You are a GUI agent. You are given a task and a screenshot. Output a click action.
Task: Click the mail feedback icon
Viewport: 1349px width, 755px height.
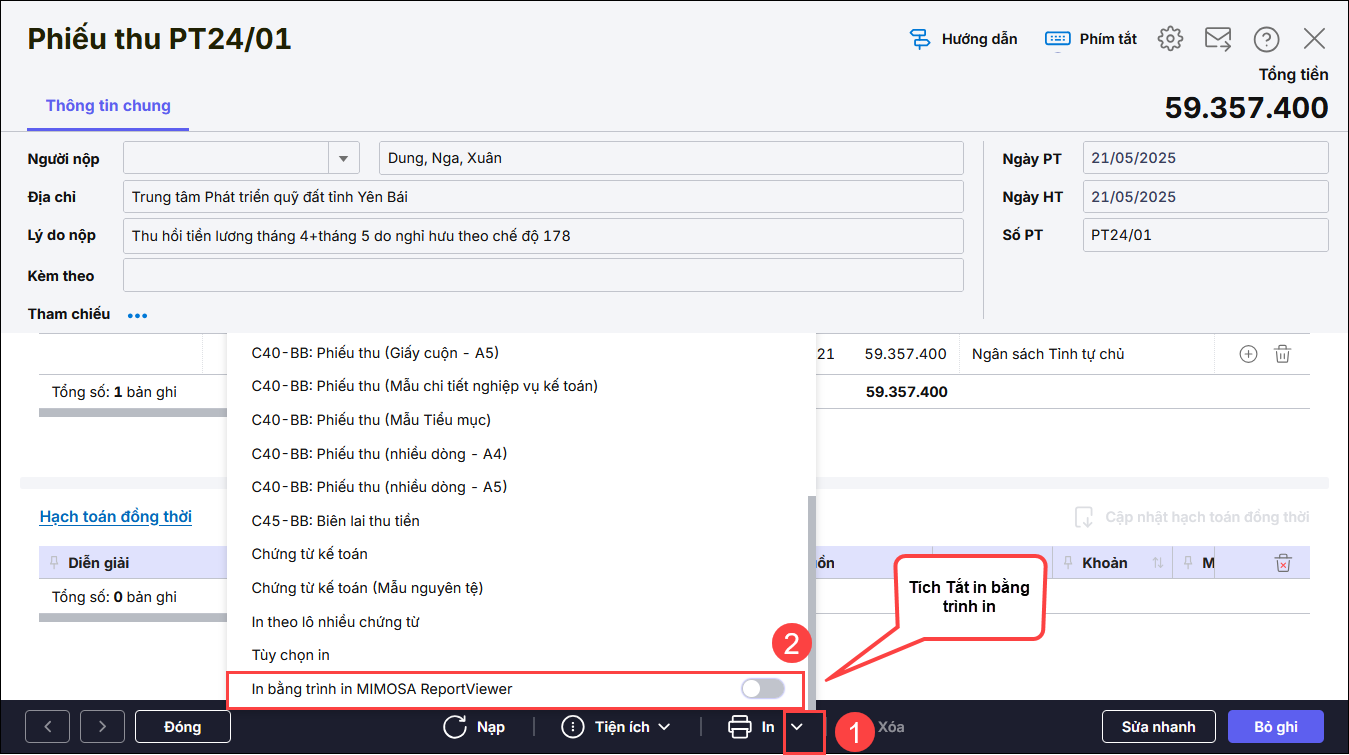(1217, 39)
